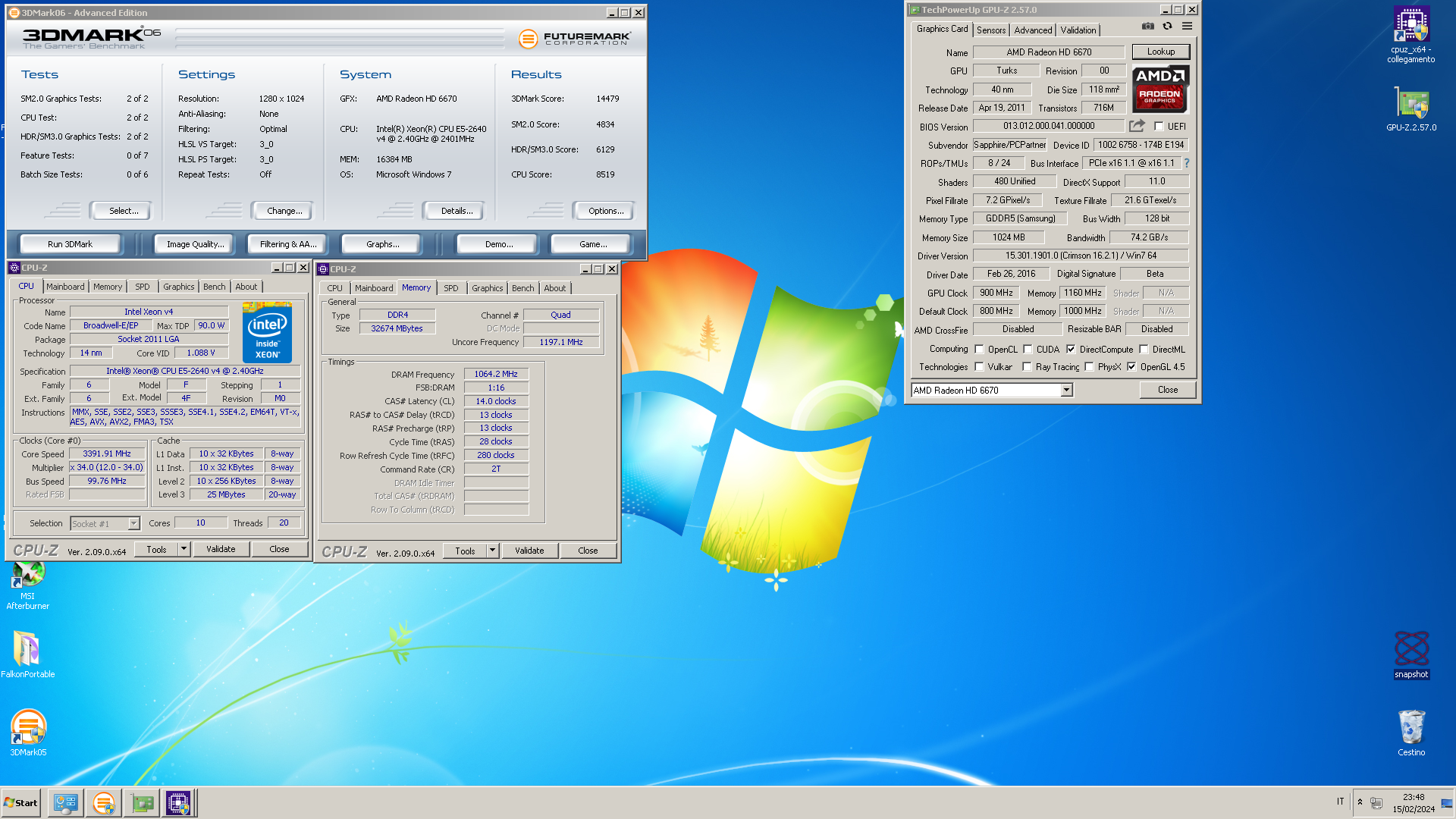The image size is (1456, 819).
Task: Toggle the UEFI checkbox in GPU-Z
Action: 1159,127
